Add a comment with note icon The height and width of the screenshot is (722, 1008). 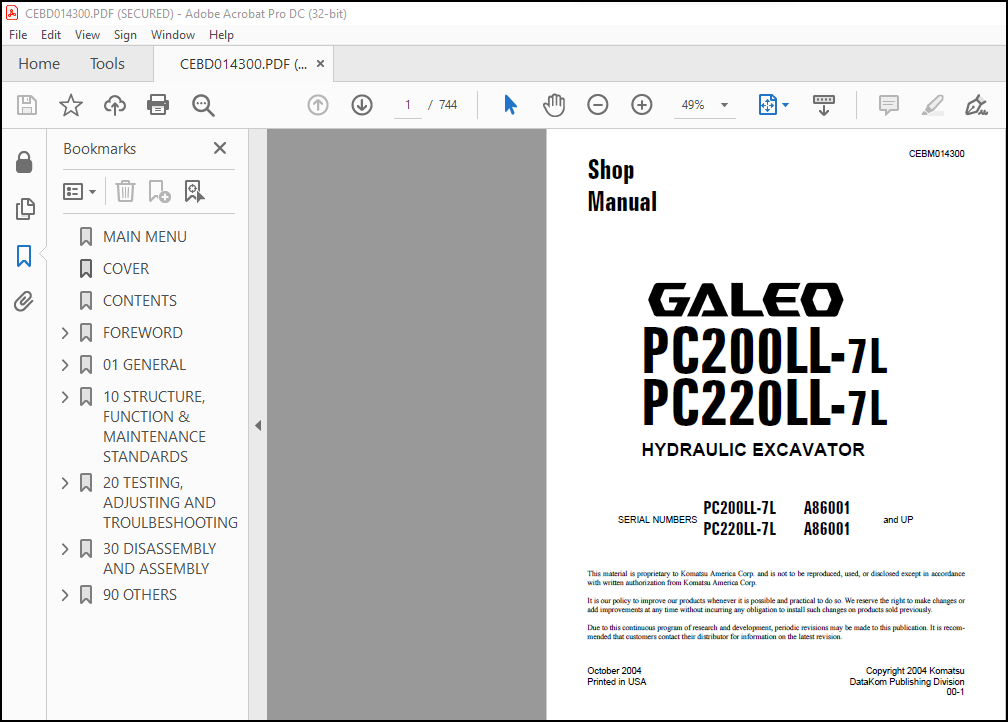coord(889,105)
